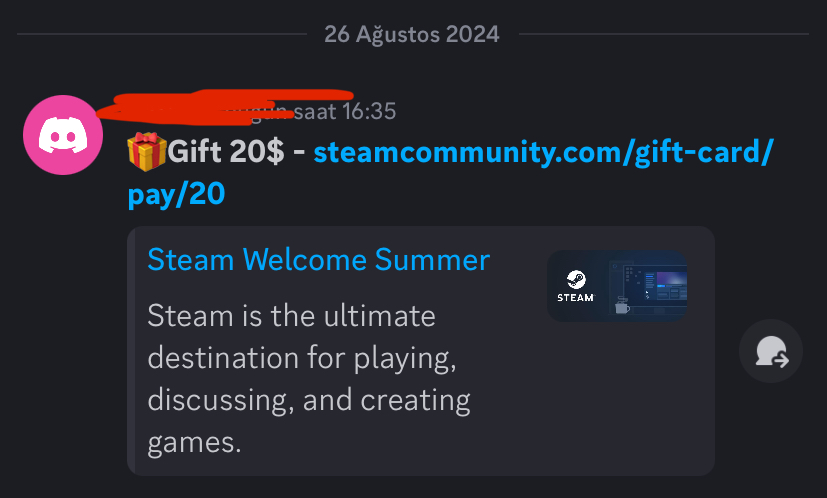Click the forward message arrow icon
The image size is (827, 498).
[x=772, y=351]
